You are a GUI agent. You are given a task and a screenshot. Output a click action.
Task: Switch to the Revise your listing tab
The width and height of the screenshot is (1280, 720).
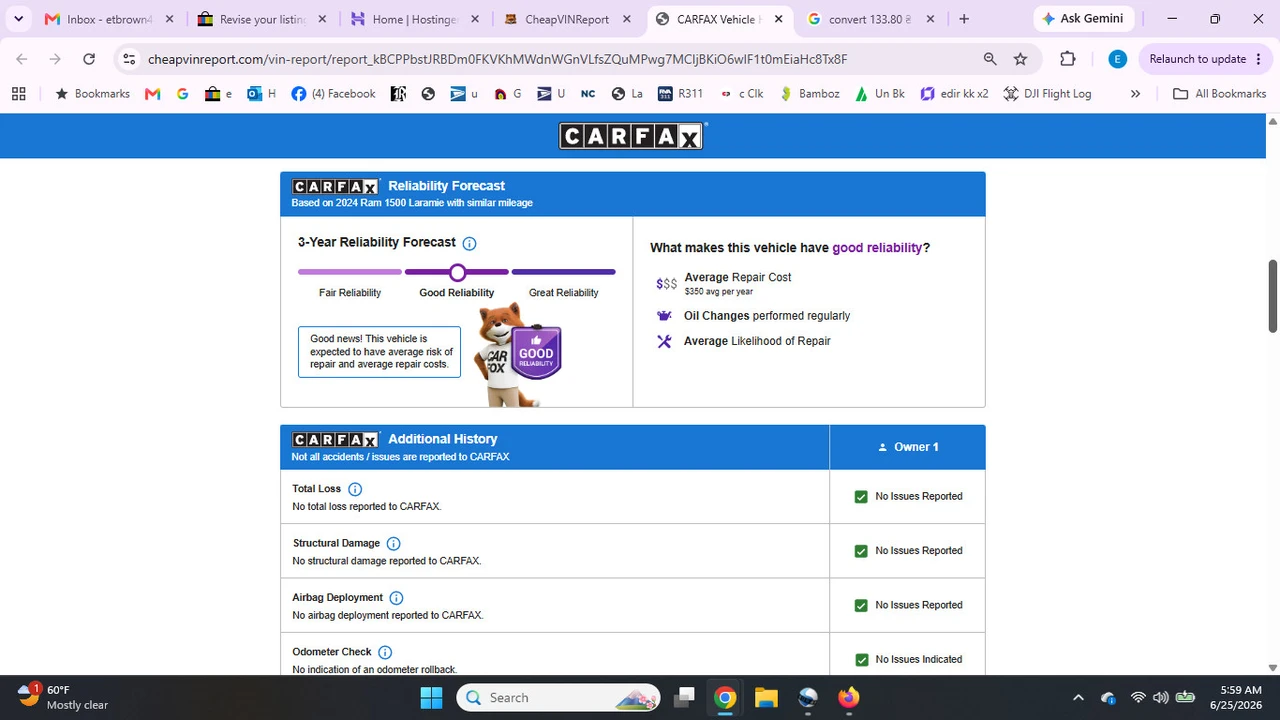262,19
